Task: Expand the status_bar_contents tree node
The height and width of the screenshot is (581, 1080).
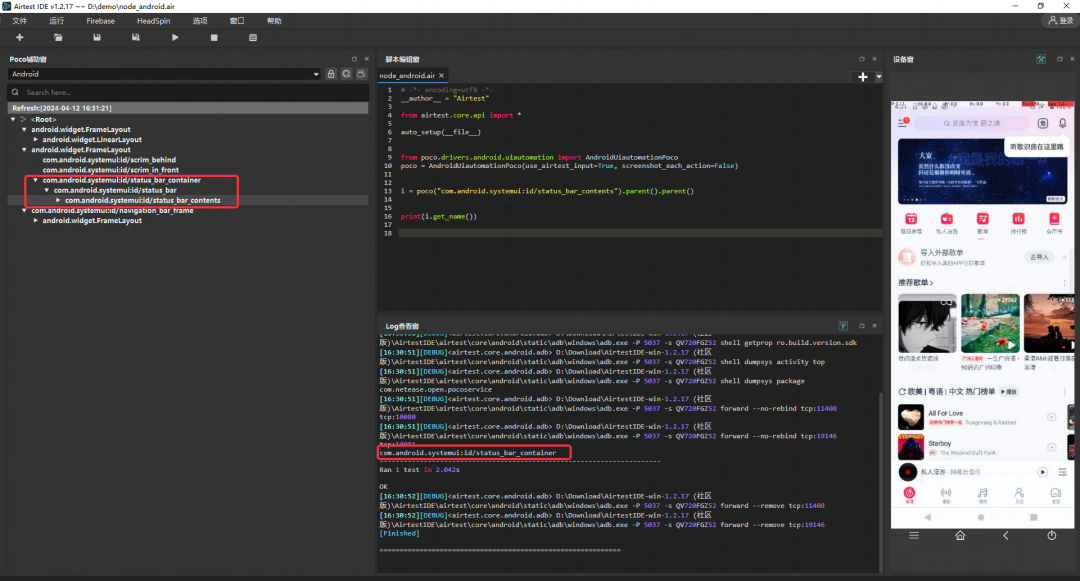Action: coord(58,201)
